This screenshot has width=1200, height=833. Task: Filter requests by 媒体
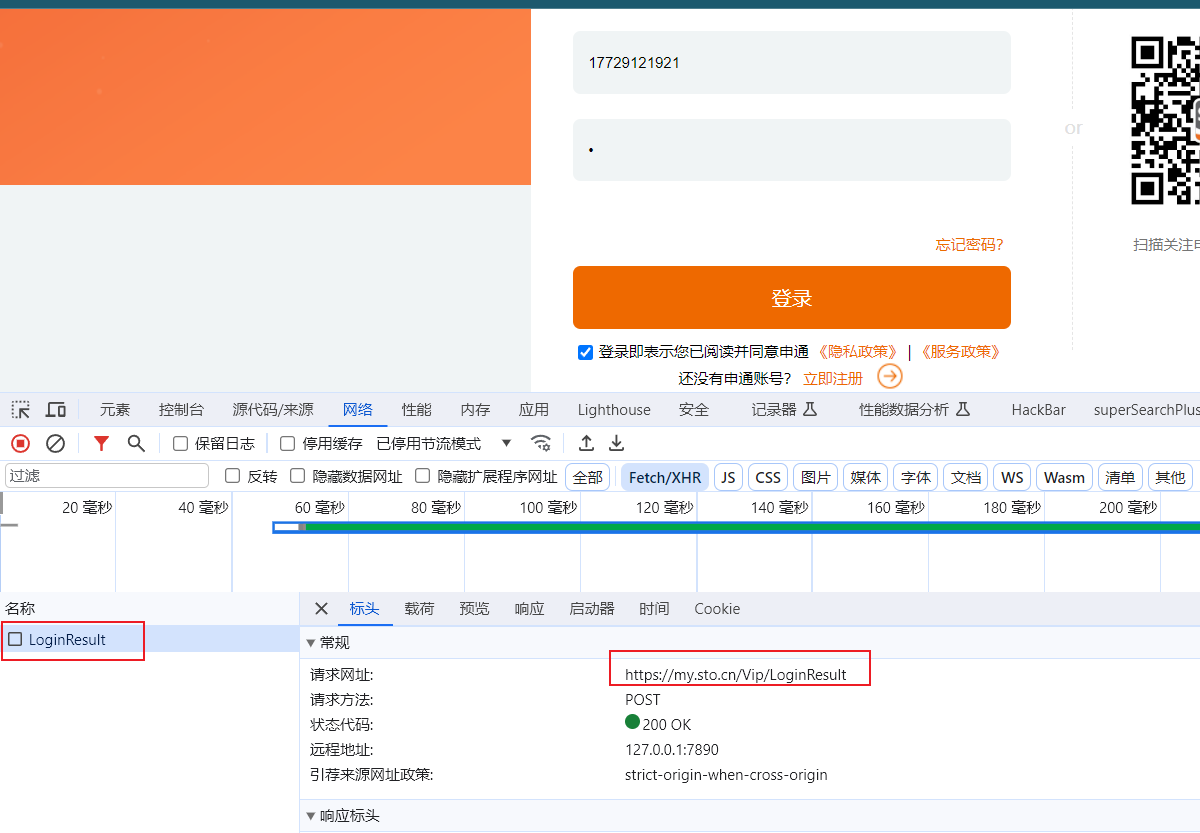[865, 477]
